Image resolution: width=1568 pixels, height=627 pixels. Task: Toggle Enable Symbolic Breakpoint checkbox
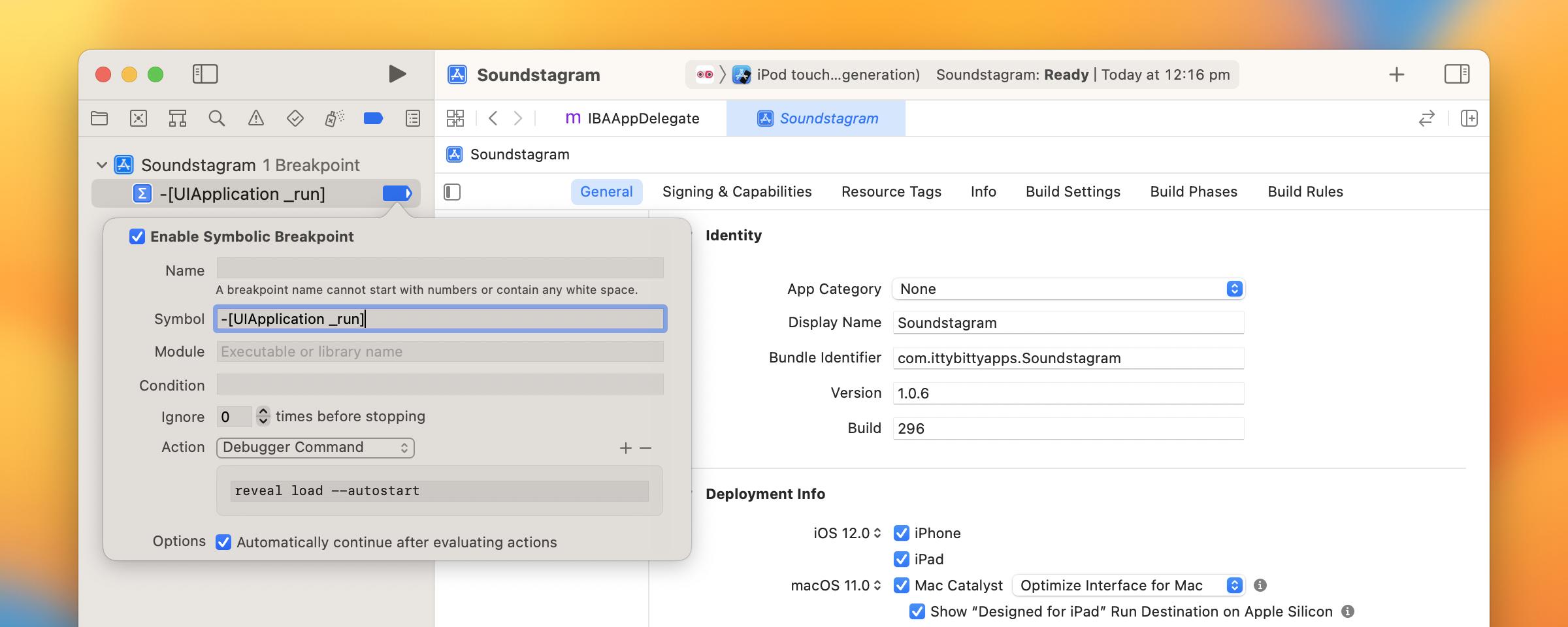click(137, 236)
